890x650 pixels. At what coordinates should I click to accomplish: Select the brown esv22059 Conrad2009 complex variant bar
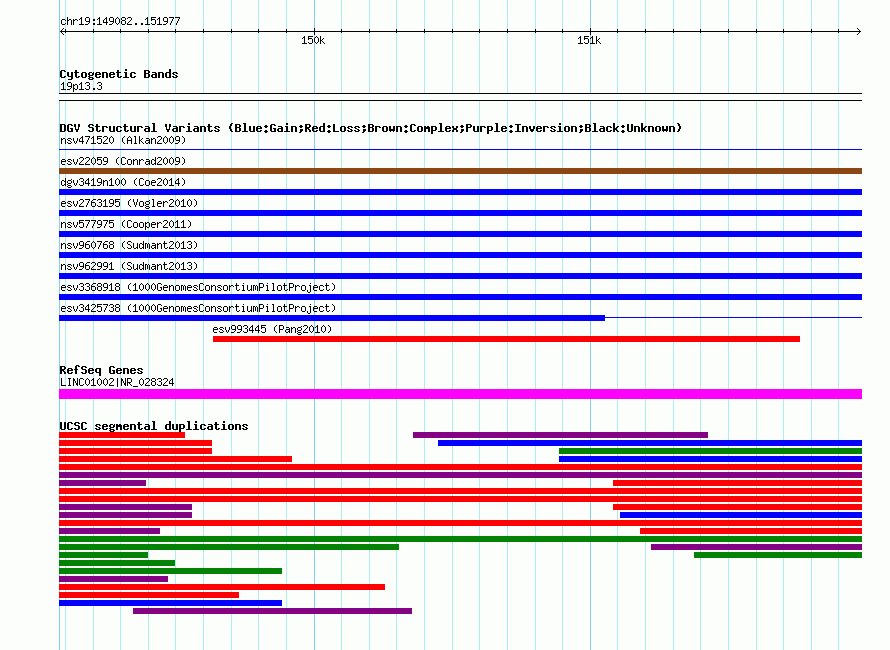(460, 171)
